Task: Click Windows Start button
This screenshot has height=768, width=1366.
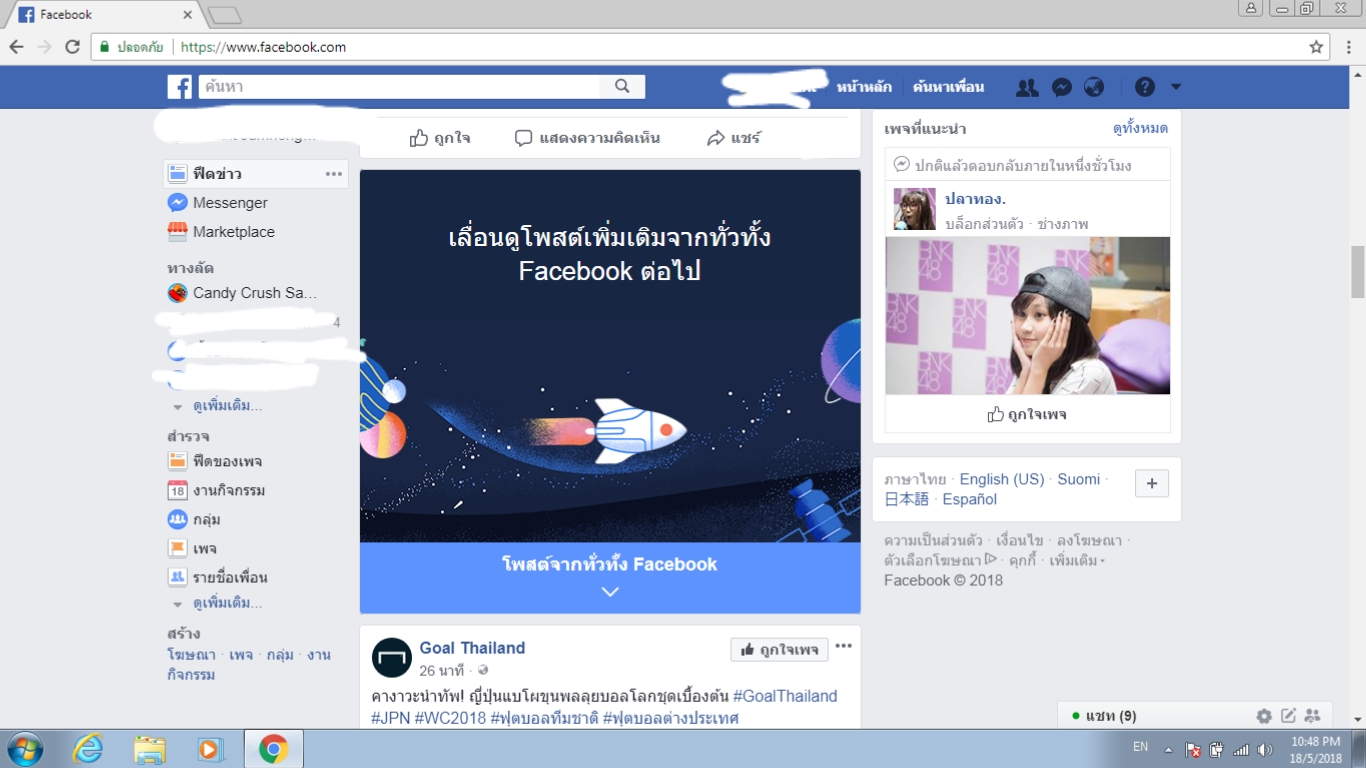Action: (x=25, y=749)
